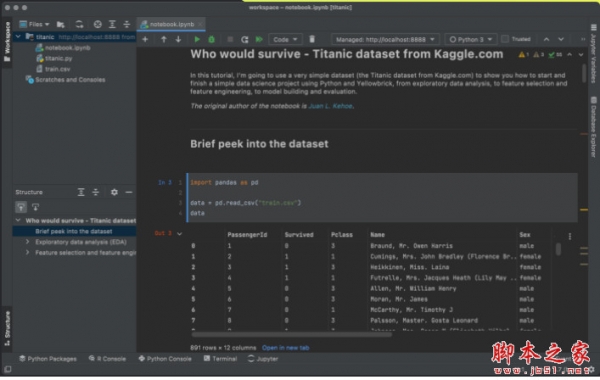Screen dimensions: 600x380
Task: Move the cell down with the down arrow
Action: click(x=178, y=39)
